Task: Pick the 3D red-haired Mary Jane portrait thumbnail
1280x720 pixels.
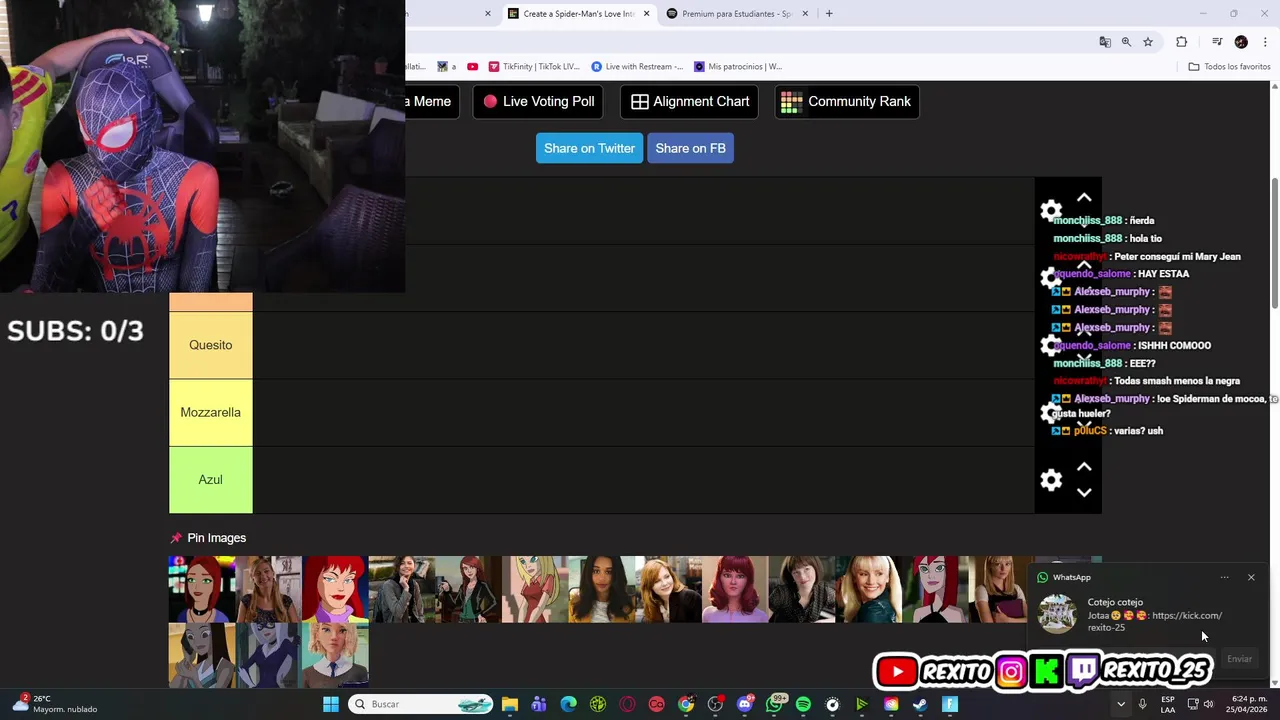Action: tap(735, 589)
